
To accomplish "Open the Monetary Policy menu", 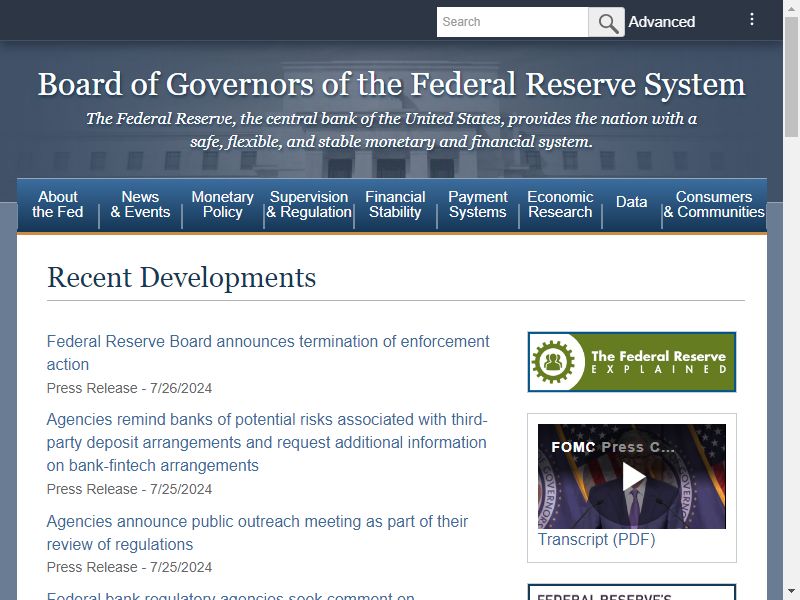I will [222, 205].
